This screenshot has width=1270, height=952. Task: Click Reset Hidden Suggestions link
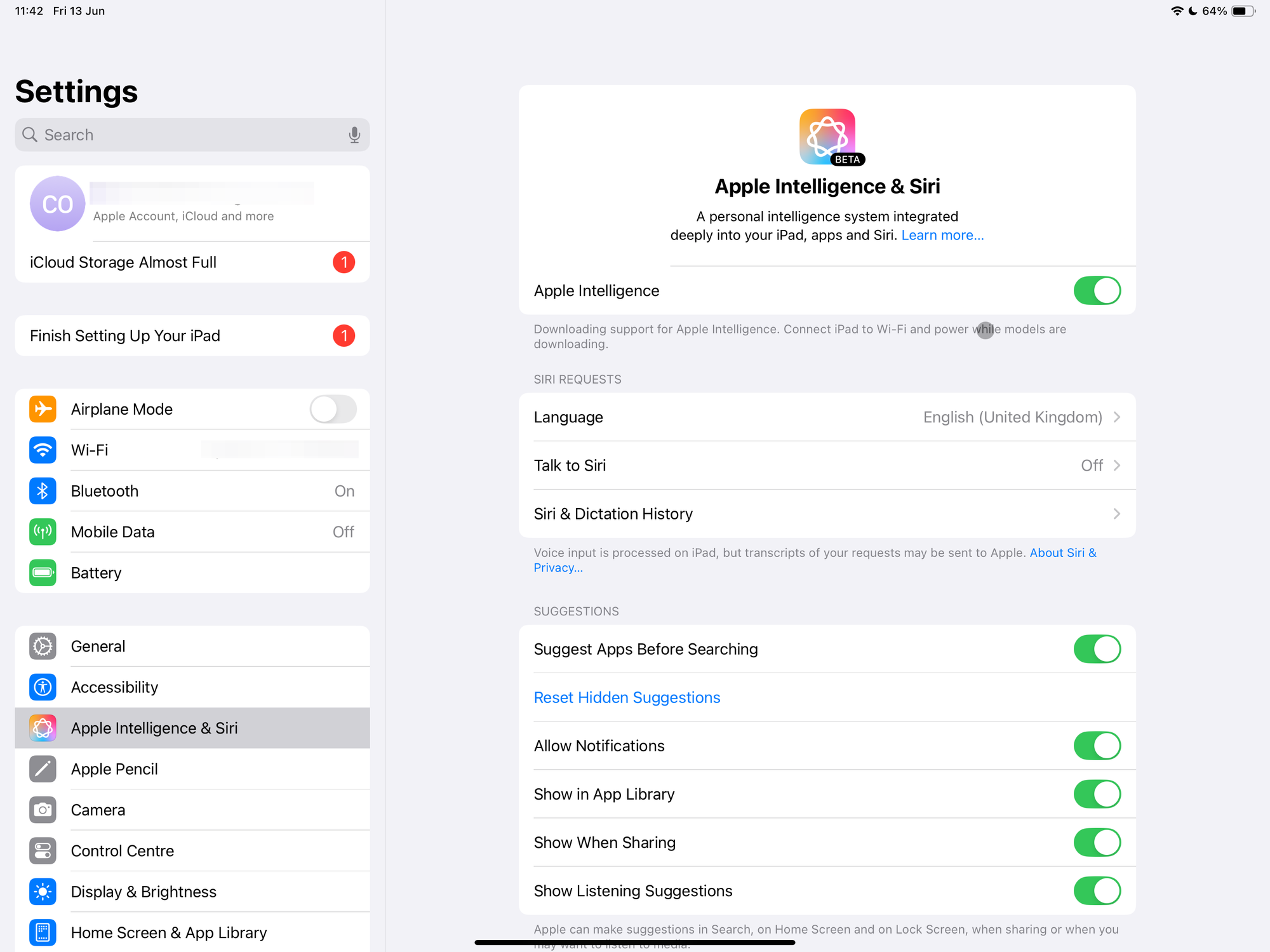click(x=627, y=697)
